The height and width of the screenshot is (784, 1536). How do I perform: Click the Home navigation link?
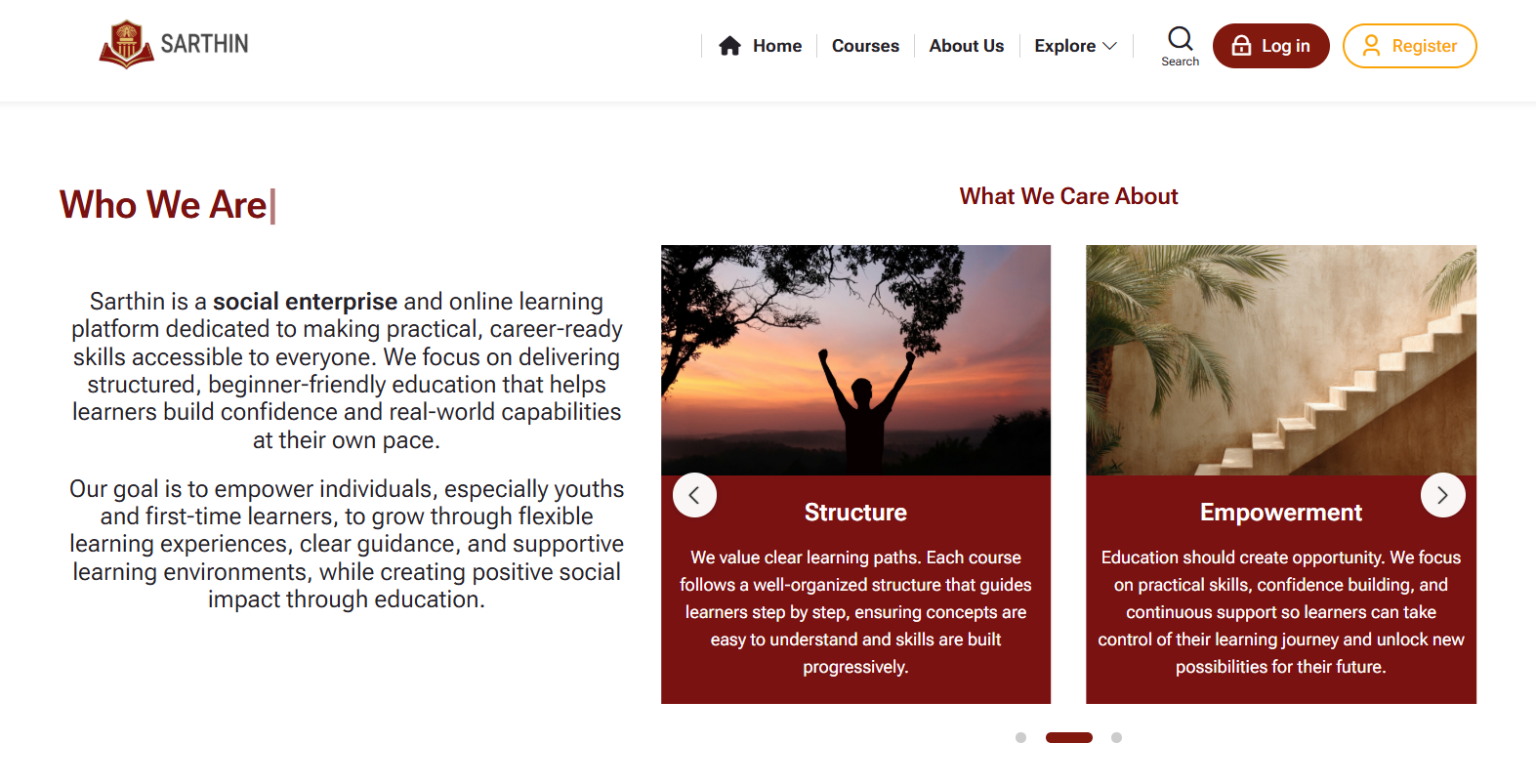pyautogui.click(x=777, y=46)
